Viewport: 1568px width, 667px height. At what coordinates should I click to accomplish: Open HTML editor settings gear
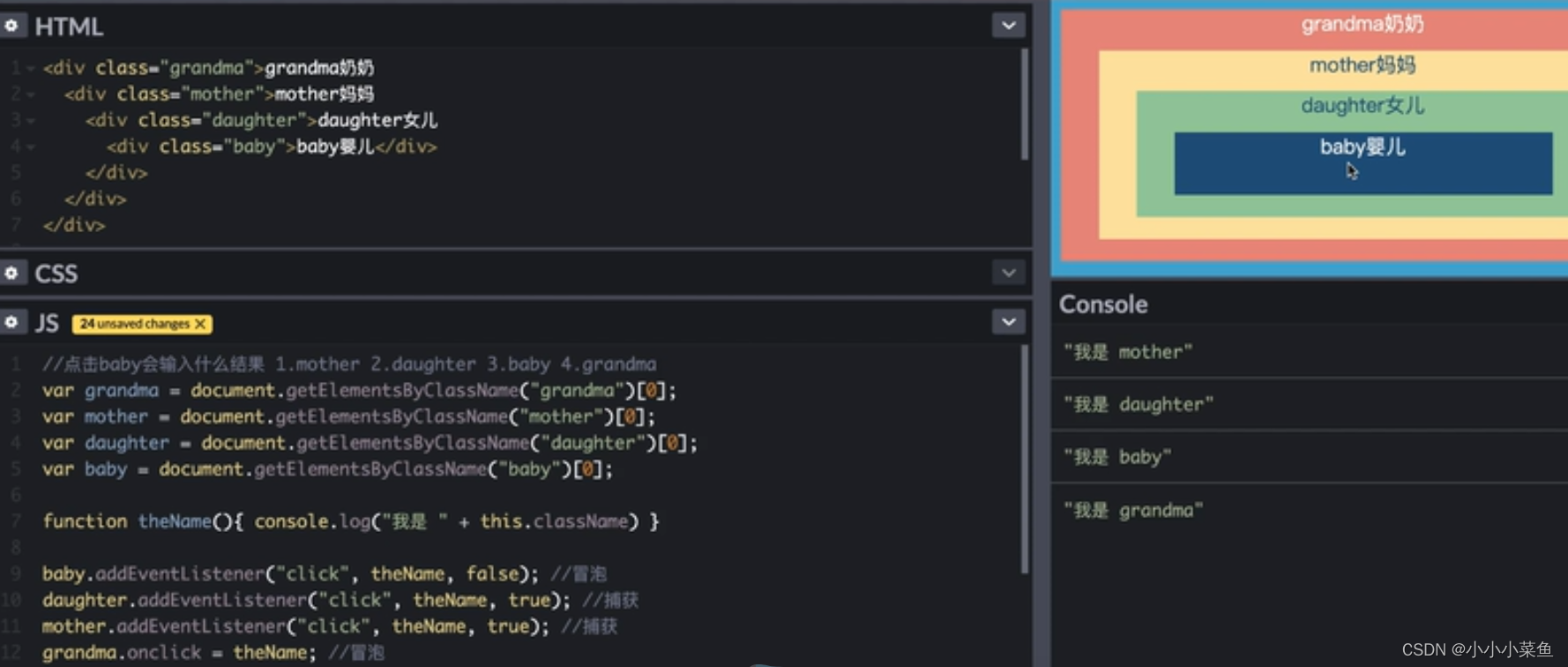click(x=11, y=26)
